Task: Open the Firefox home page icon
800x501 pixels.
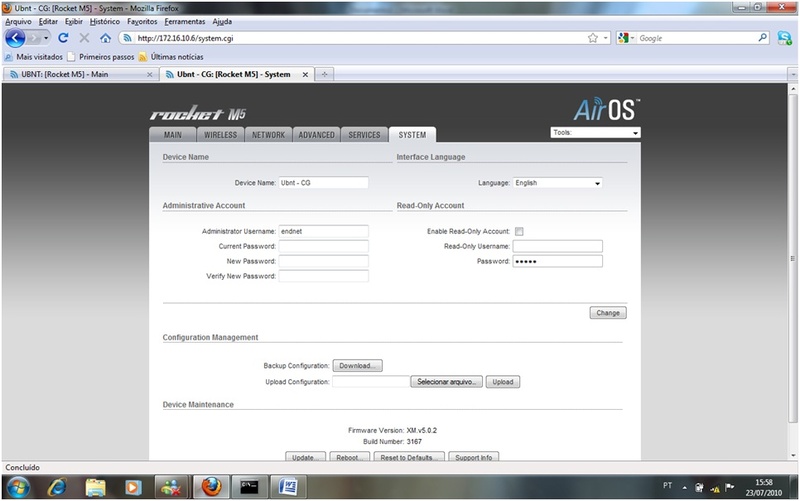Action: pyautogui.click(x=105, y=38)
